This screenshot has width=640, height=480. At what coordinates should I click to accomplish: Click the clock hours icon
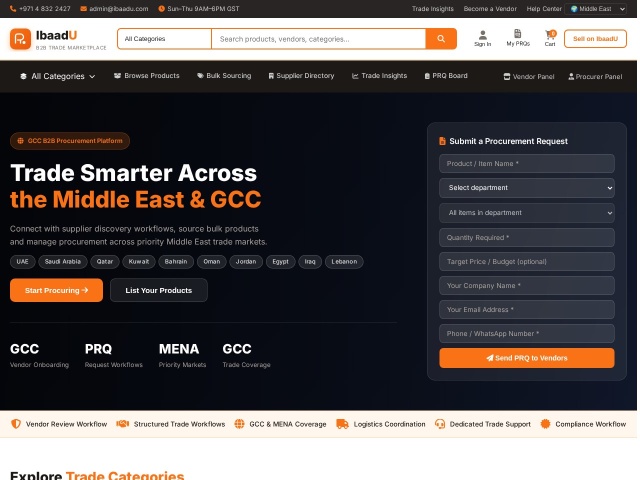162,9
